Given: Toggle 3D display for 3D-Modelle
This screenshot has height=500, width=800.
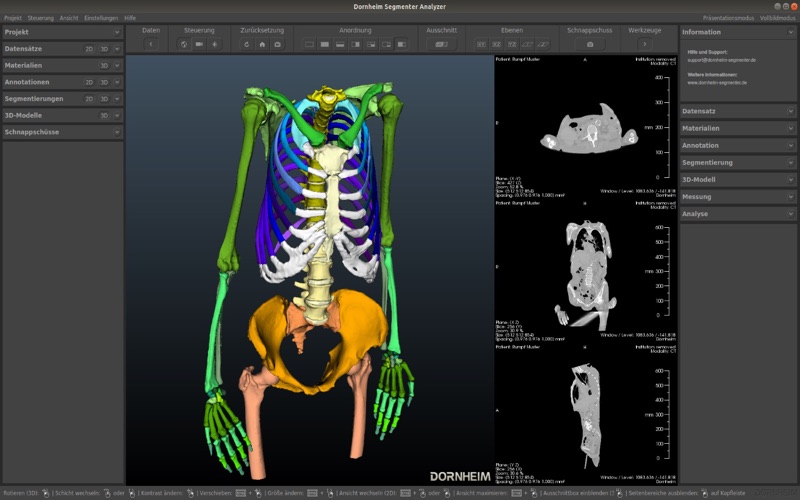Looking at the screenshot, I should point(104,116).
